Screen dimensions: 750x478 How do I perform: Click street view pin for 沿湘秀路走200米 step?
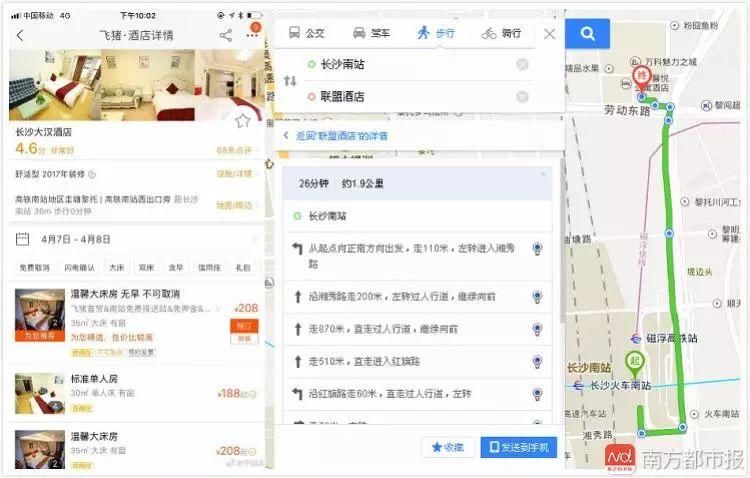click(x=538, y=297)
